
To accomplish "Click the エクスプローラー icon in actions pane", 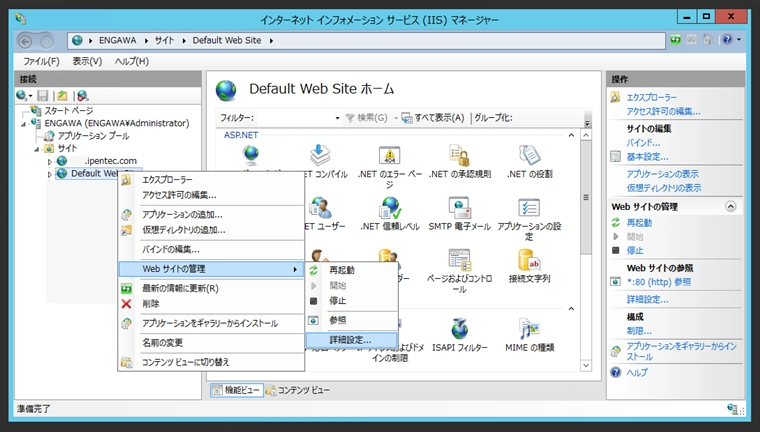I will (615, 97).
